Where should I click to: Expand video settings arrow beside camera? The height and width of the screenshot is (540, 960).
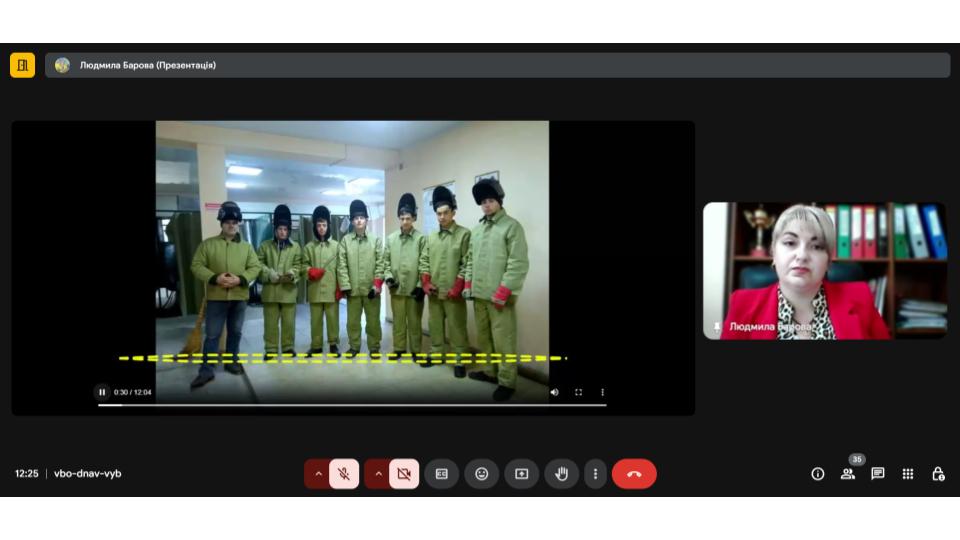(378, 474)
